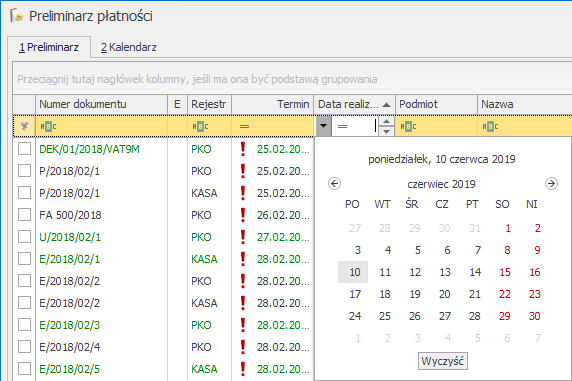Click the filter row funnel icon
Screen dimensions: 572x381
coord(24,127)
